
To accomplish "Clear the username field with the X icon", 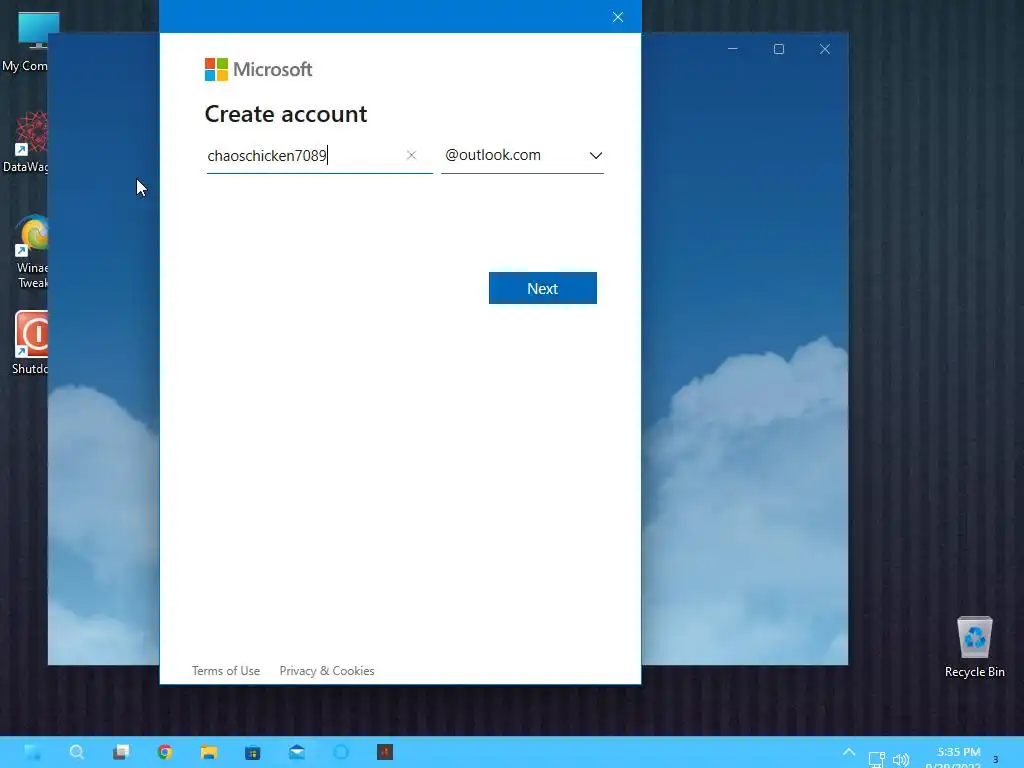I will click(x=411, y=155).
